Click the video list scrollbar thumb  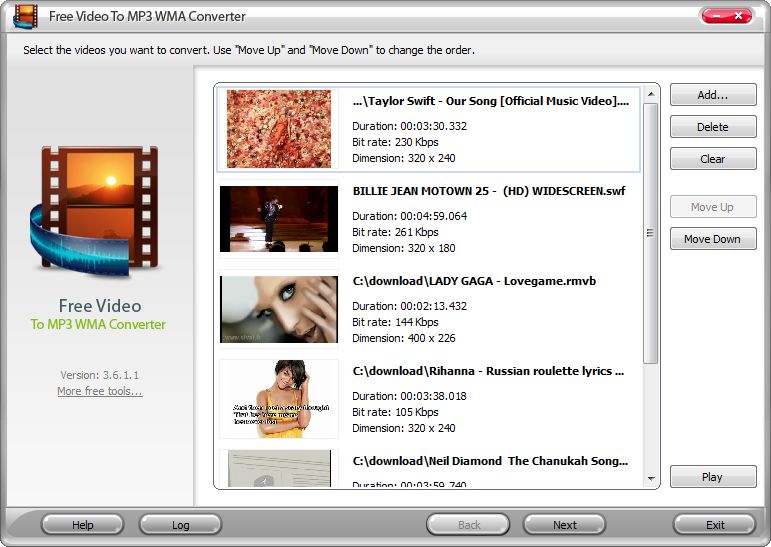(x=651, y=233)
